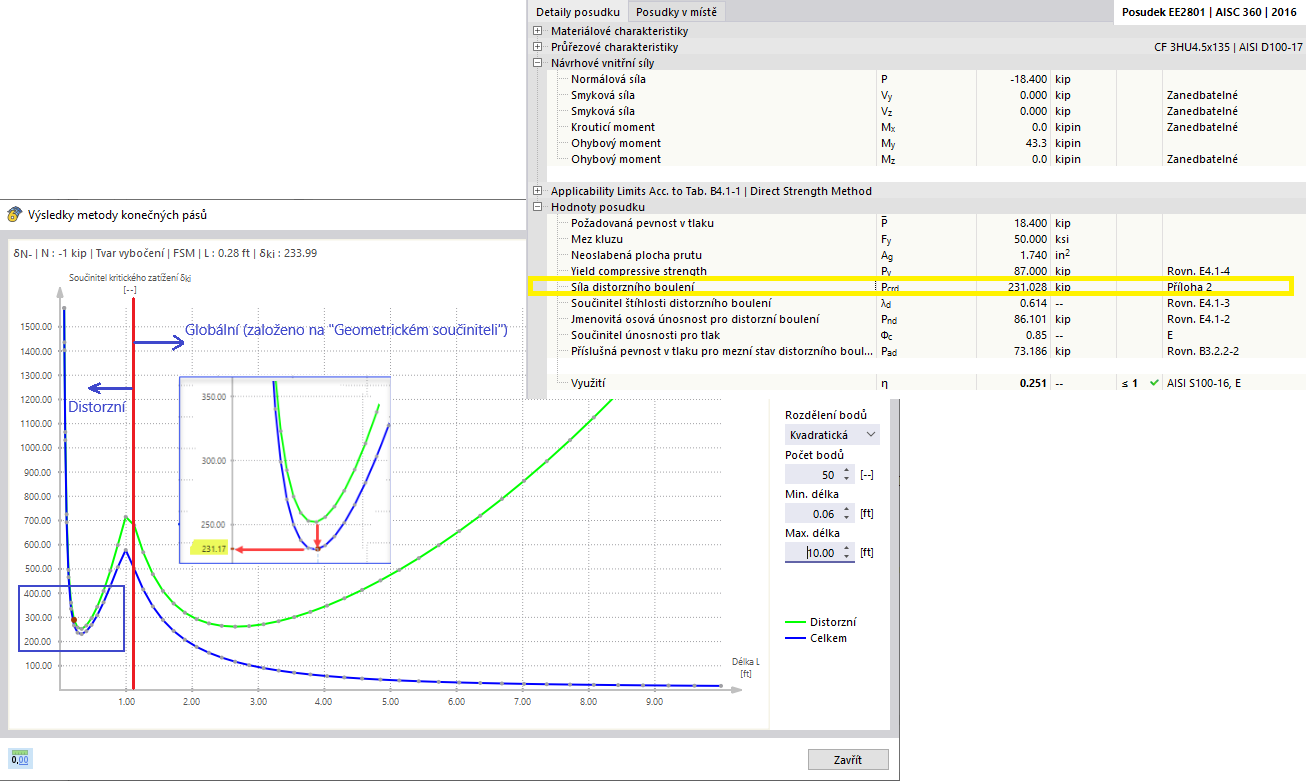Increase Min. délka with the up arrow
The height and width of the screenshot is (781, 1306).
(x=847, y=508)
